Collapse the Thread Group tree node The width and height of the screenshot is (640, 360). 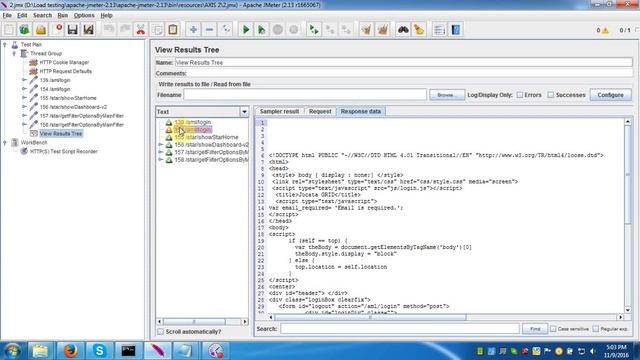coord(14,53)
